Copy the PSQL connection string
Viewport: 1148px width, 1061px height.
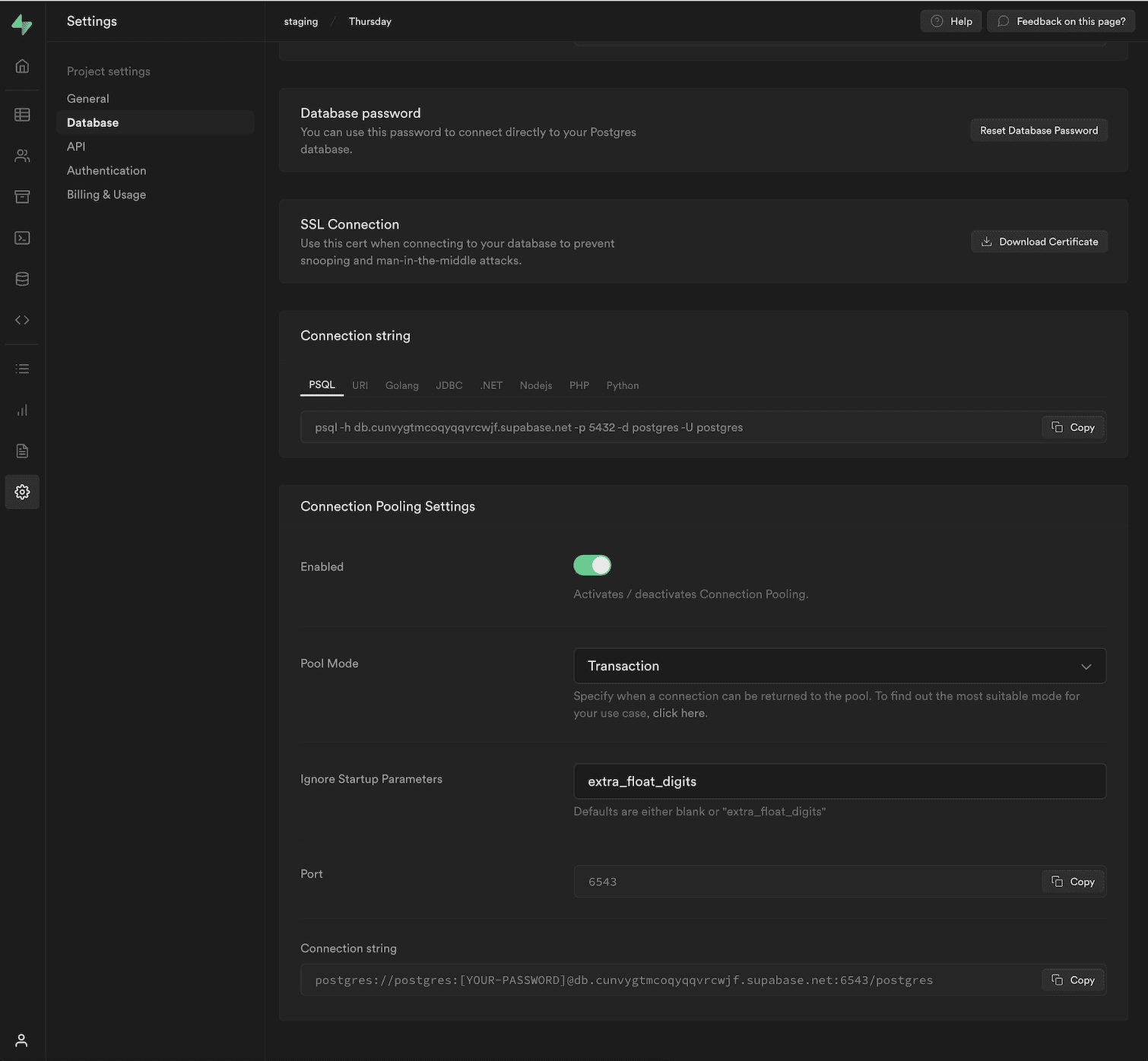pos(1073,427)
